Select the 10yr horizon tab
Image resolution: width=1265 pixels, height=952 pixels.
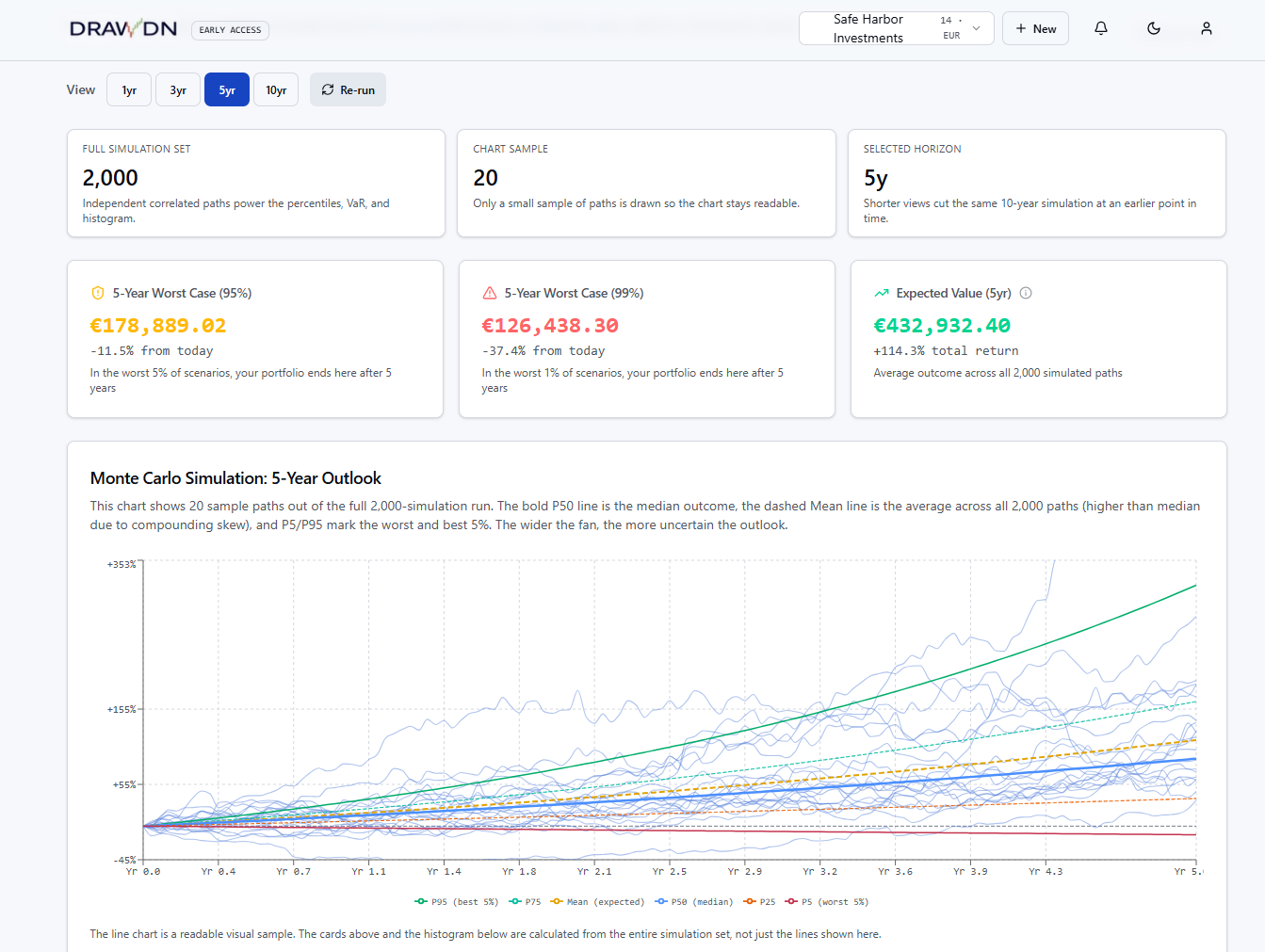pos(276,90)
